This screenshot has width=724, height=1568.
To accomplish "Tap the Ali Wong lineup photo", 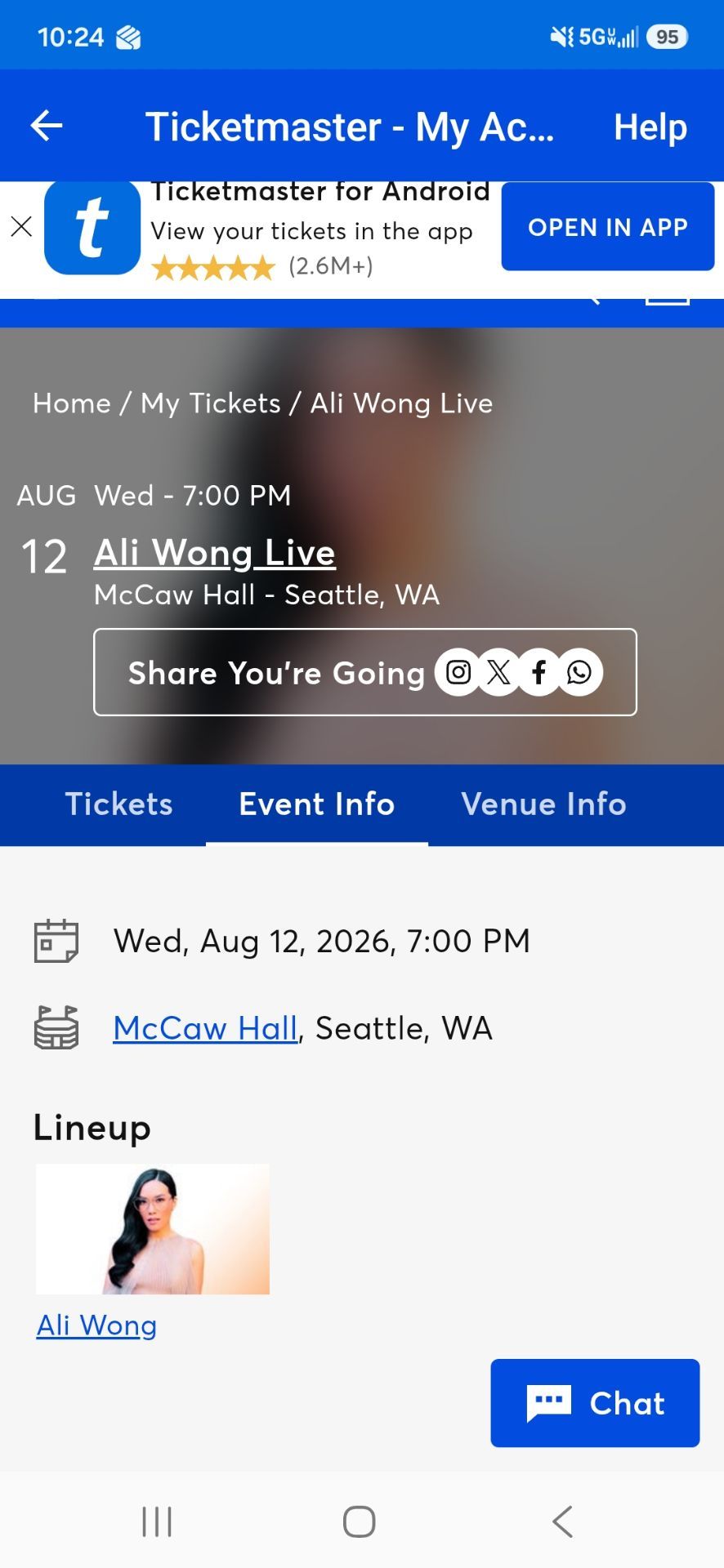I will (153, 1229).
